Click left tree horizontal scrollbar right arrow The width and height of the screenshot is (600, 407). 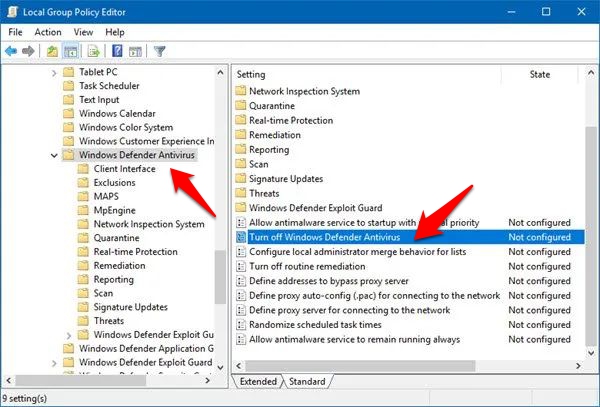pyautogui.click(x=208, y=381)
